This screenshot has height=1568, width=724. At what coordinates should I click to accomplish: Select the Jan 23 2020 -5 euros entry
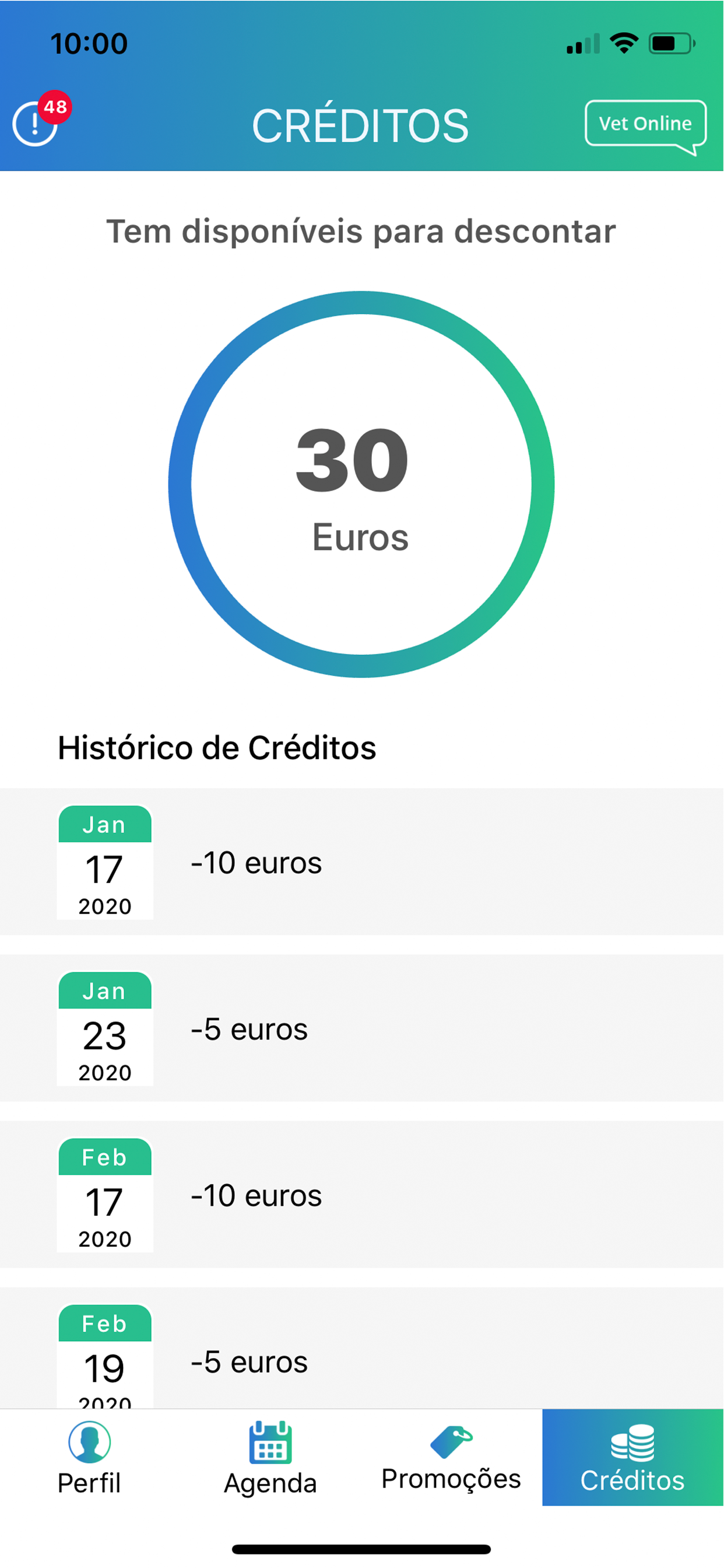pyautogui.click(x=362, y=1028)
